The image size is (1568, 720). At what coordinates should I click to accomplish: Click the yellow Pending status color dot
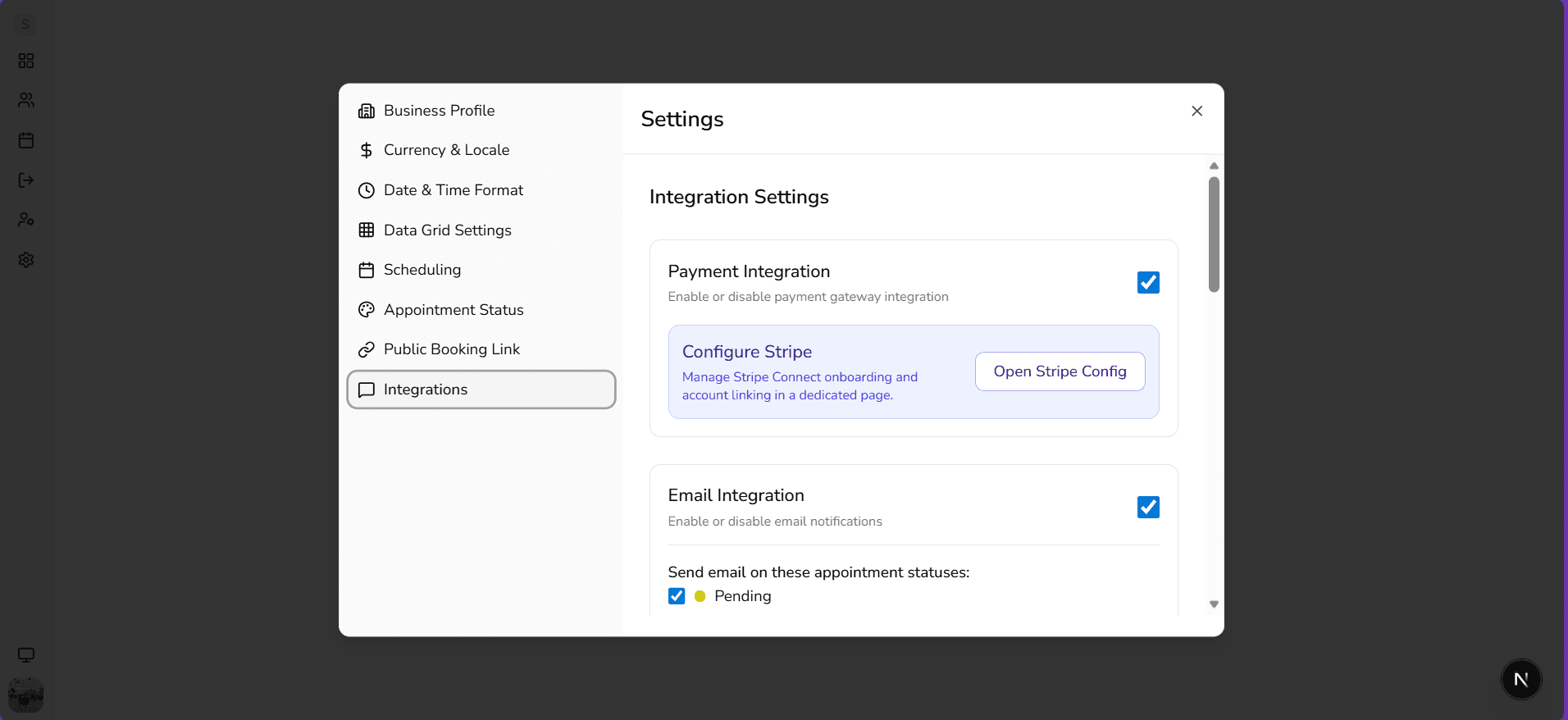(x=700, y=596)
